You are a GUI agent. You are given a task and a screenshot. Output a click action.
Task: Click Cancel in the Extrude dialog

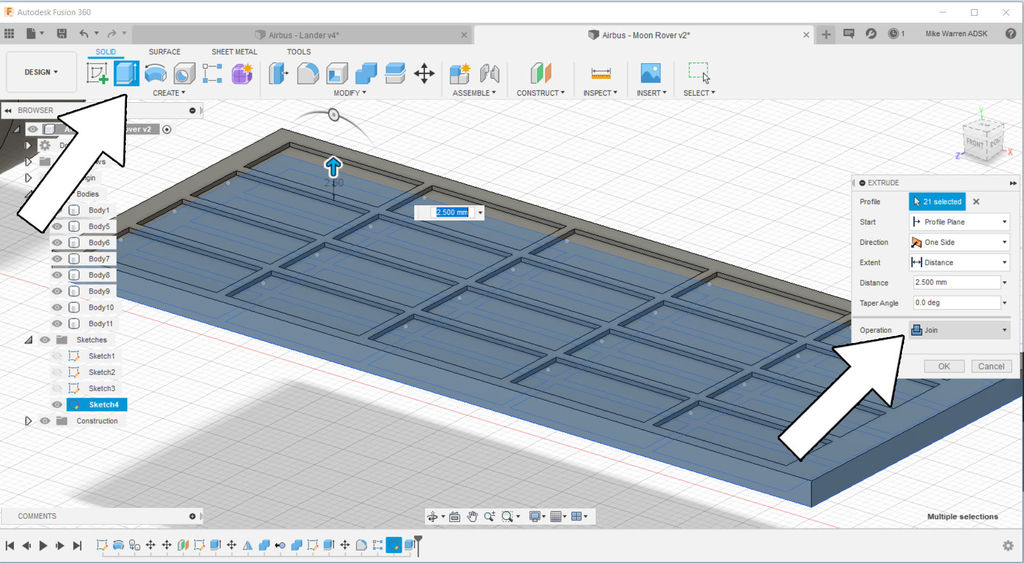(x=990, y=366)
